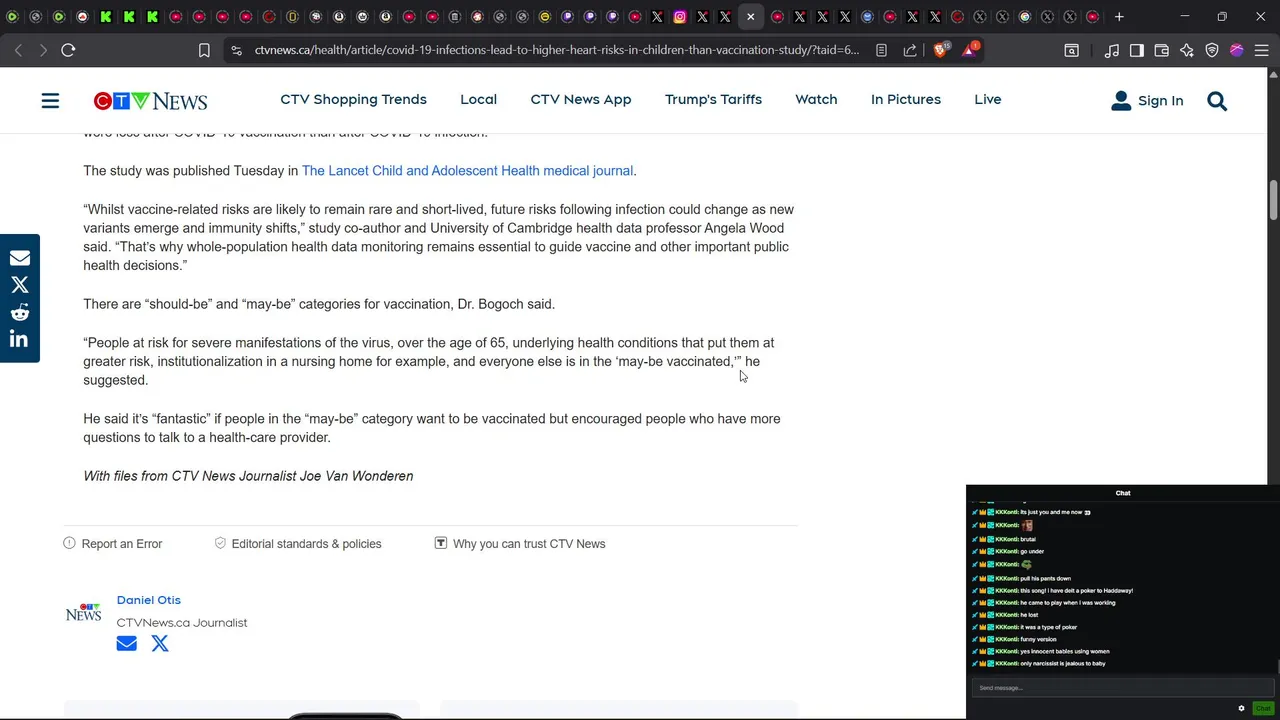
Task: Open The Lancet Child and Adolescent Health link
Action: click(467, 171)
